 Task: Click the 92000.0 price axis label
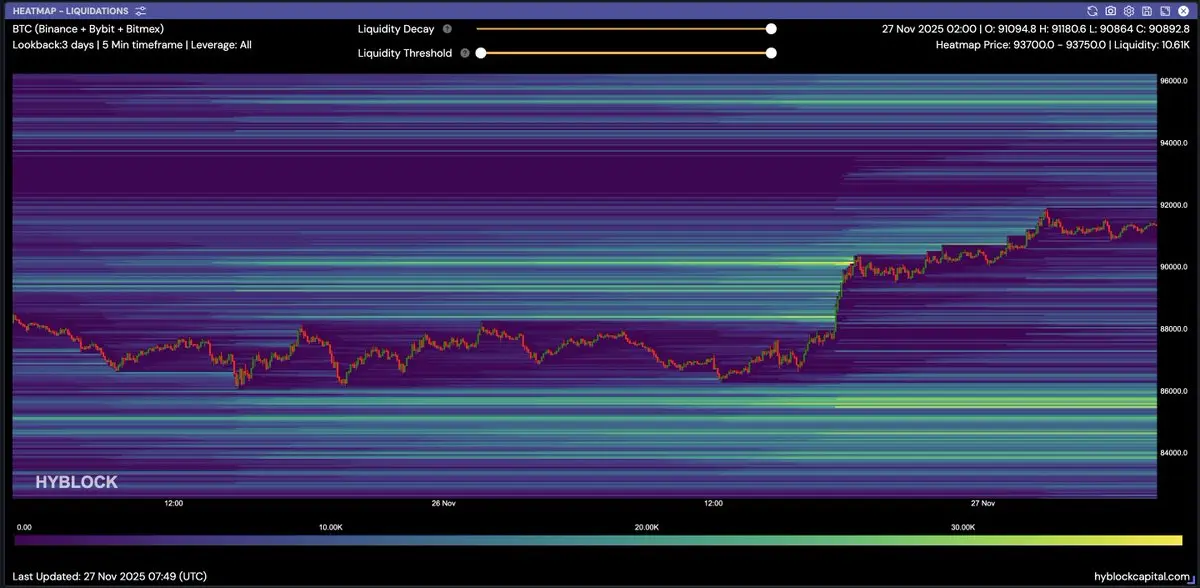pyautogui.click(x=1173, y=205)
